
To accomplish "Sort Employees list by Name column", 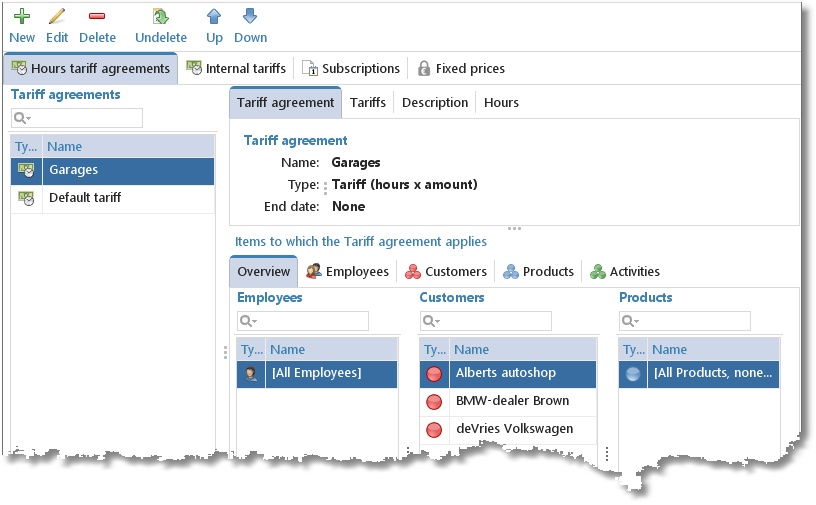I will [332, 350].
